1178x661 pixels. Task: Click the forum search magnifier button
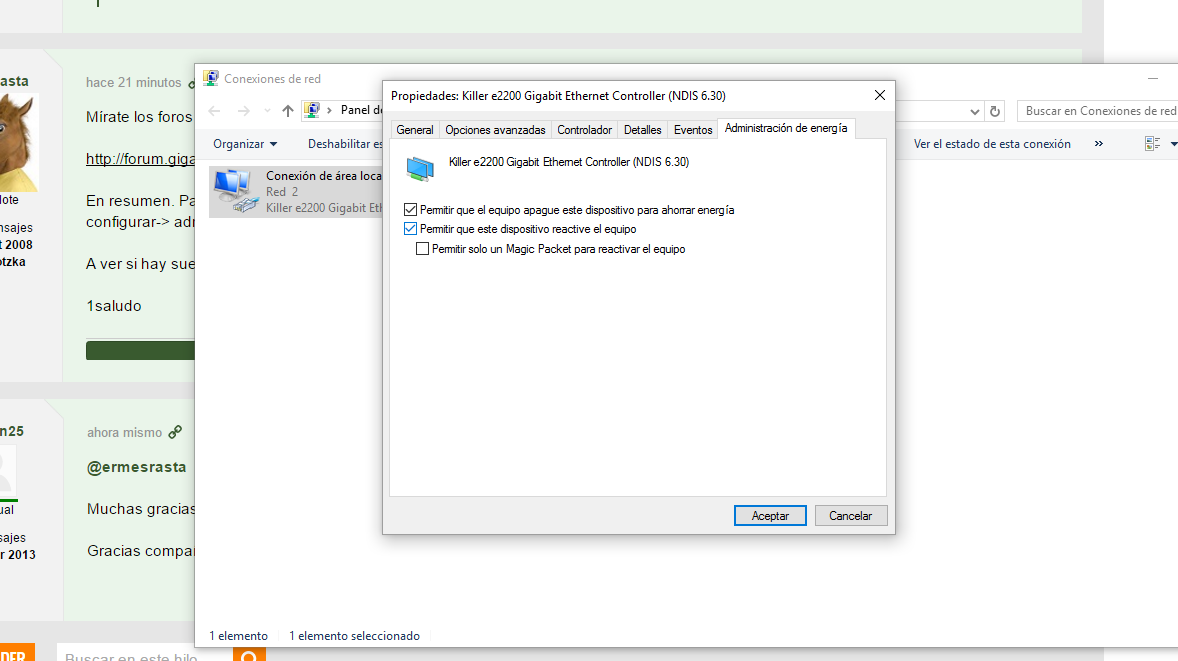249,655
